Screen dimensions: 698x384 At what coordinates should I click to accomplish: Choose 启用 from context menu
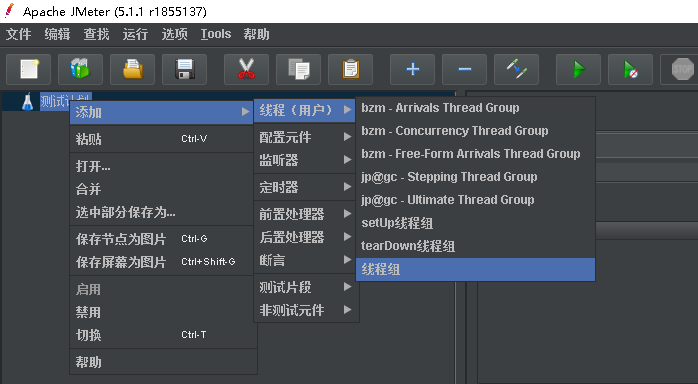coord(162,290)
